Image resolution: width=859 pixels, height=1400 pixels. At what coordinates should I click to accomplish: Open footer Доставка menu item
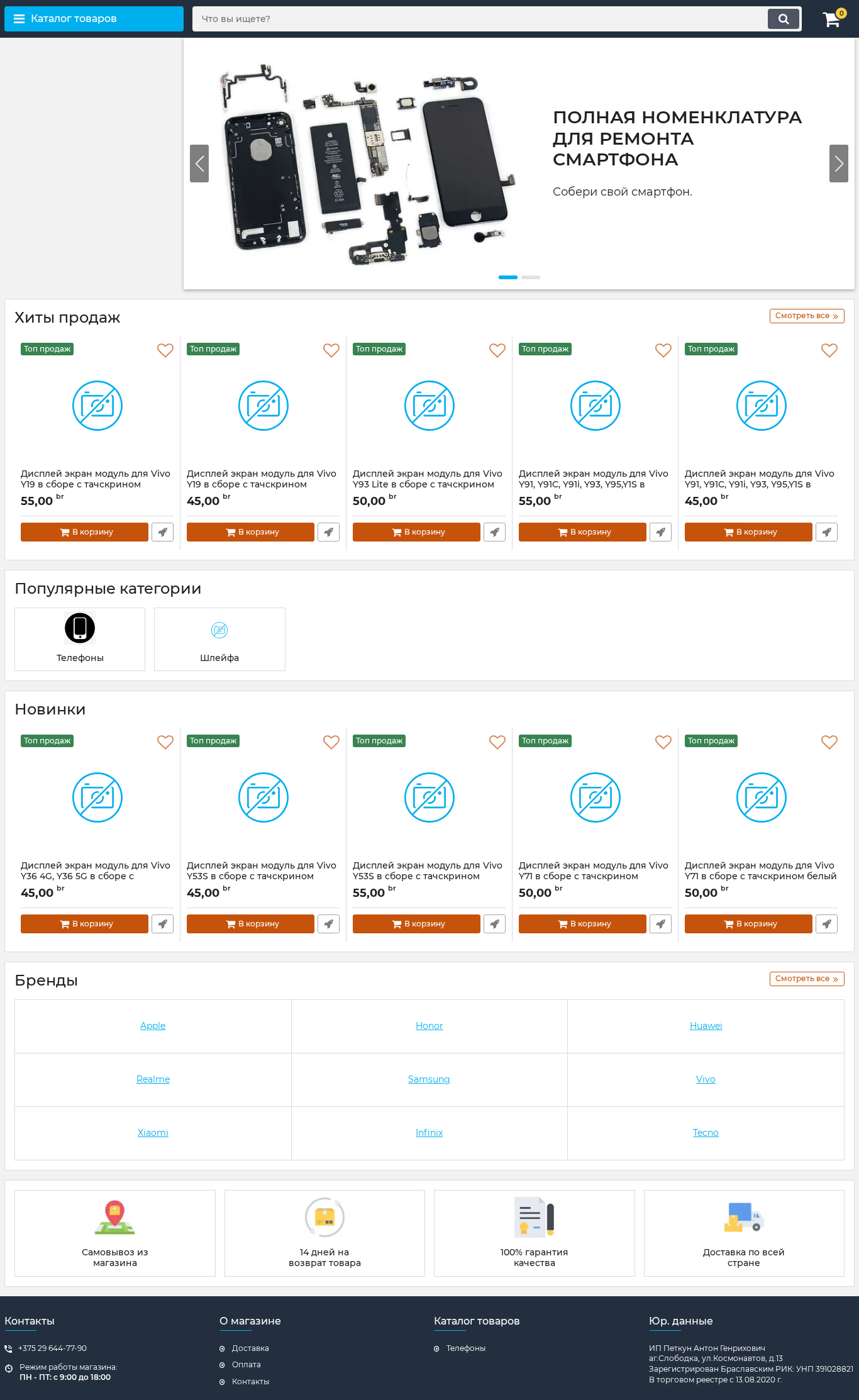click(250, 1348)
